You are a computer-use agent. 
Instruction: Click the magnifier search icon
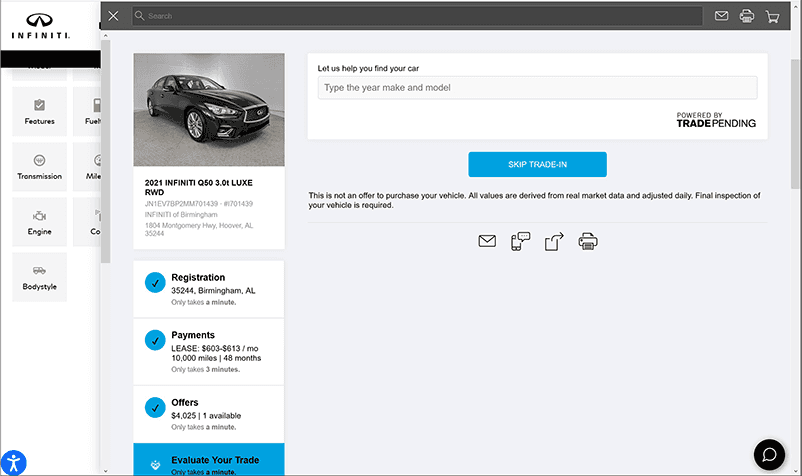click(139, 16)
